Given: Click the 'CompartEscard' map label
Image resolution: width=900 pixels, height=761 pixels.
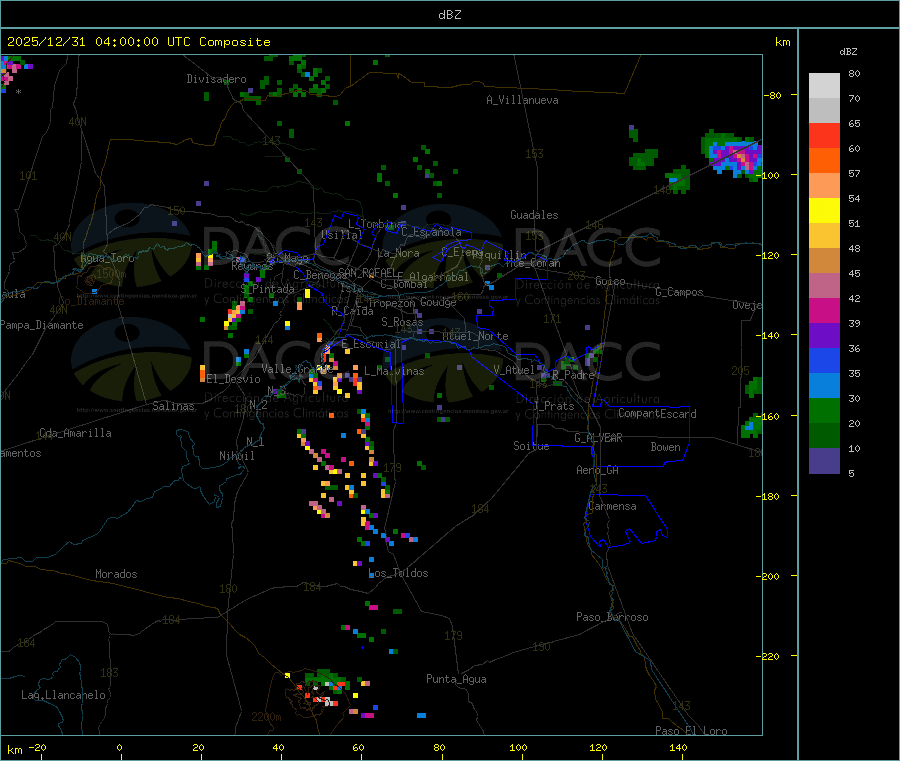Looking at the screenshot, I should tap(657, 413).
